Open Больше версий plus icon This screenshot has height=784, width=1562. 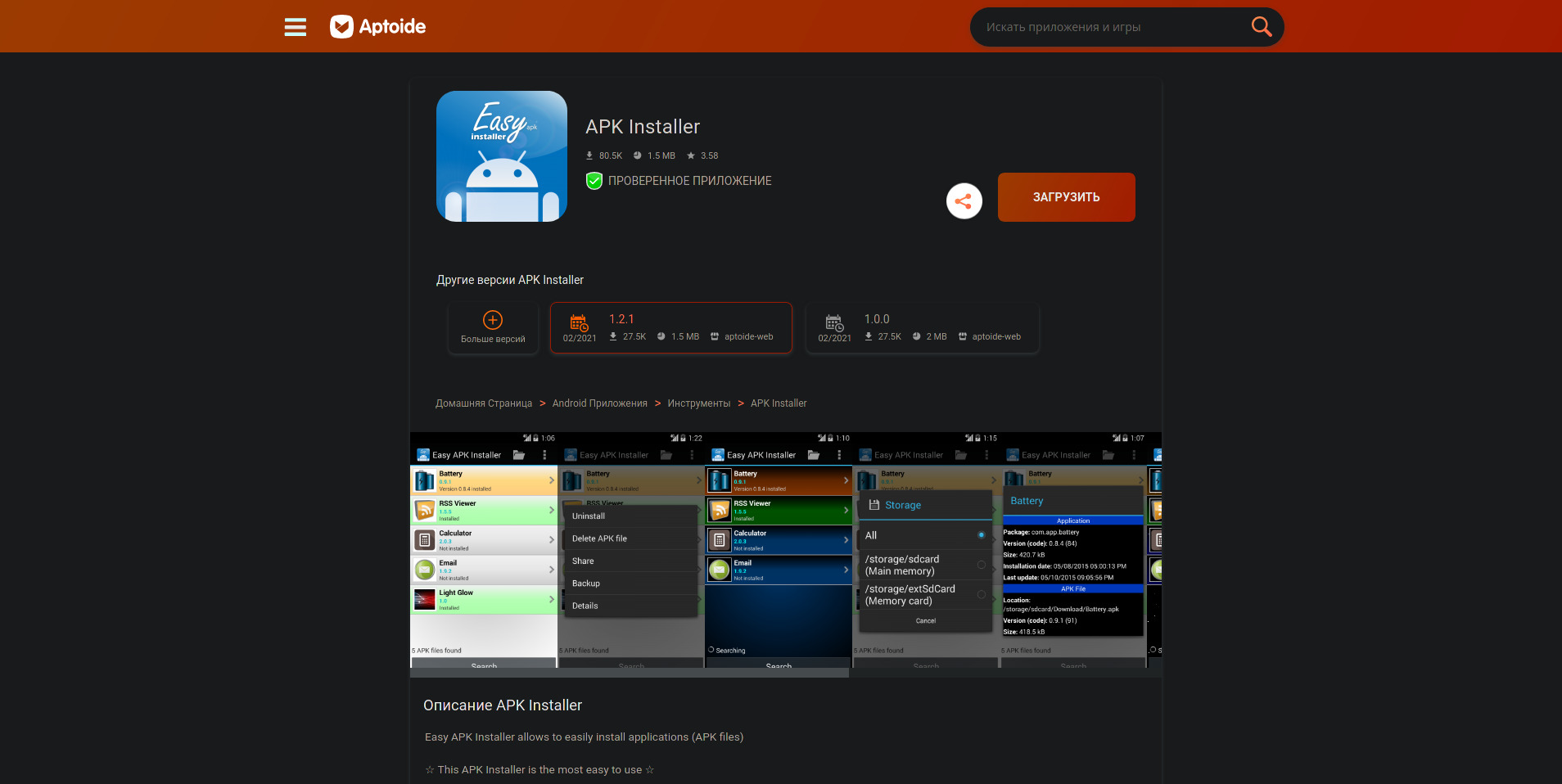493,320
